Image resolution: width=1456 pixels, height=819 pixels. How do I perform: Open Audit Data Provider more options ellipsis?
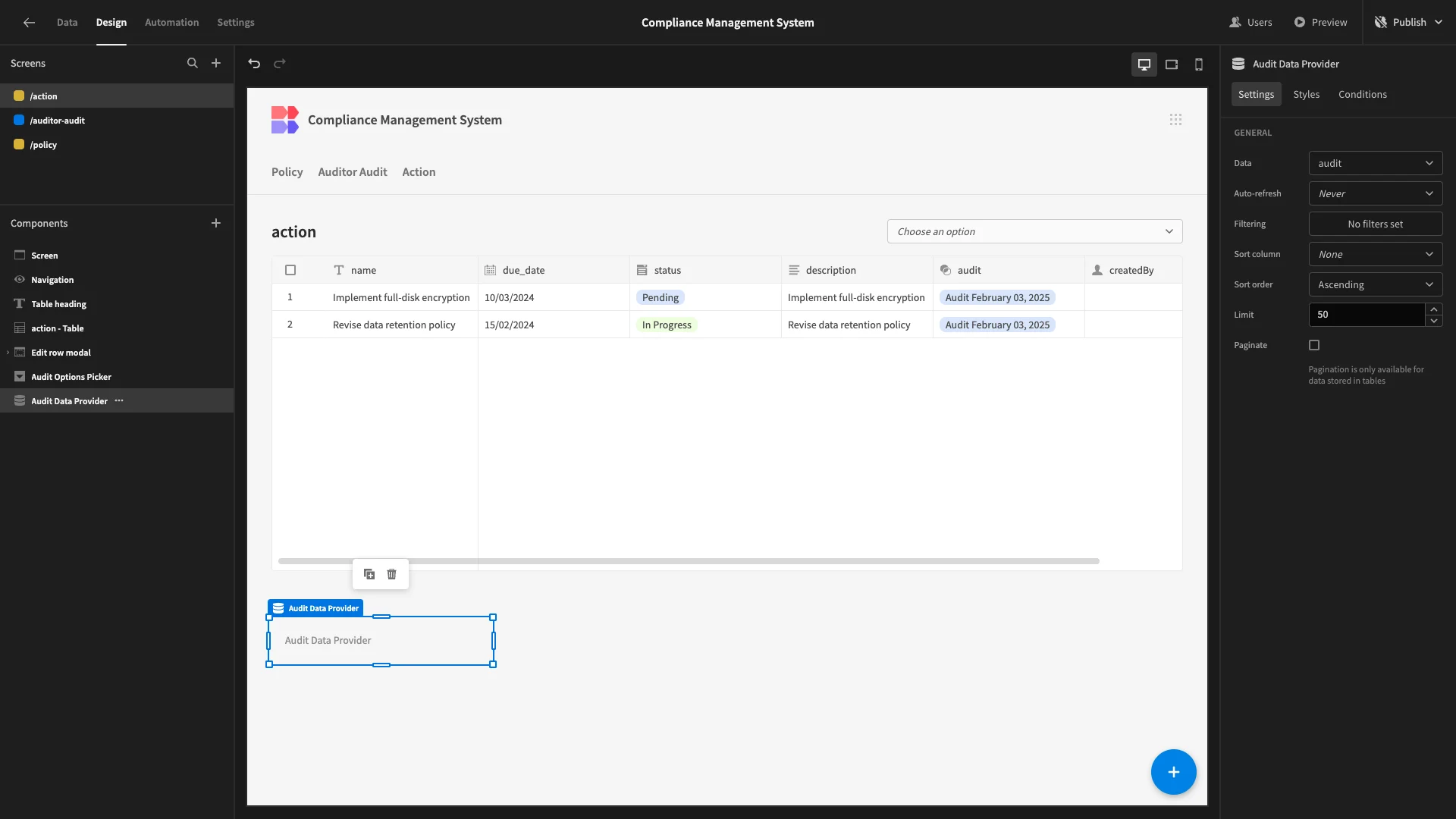[119, 401]
